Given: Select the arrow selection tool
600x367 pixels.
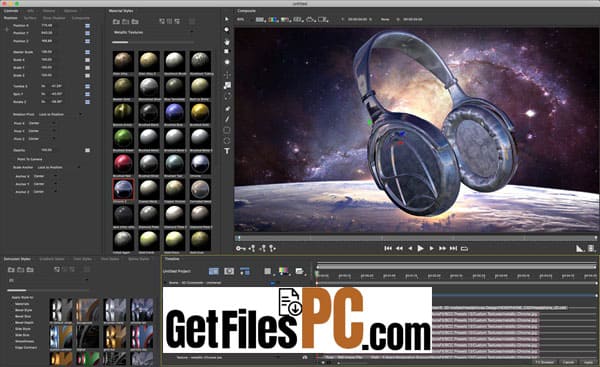Looking at the screenshot, I should [x=227, y=19].
